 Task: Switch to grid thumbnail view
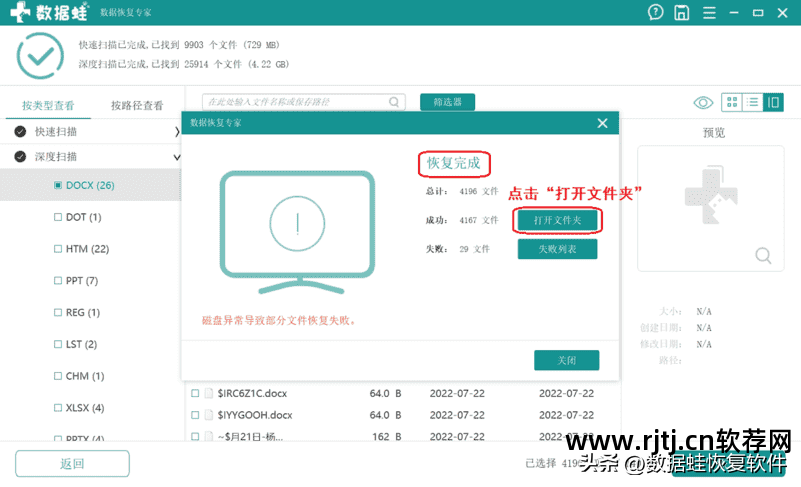coord(732,102)
